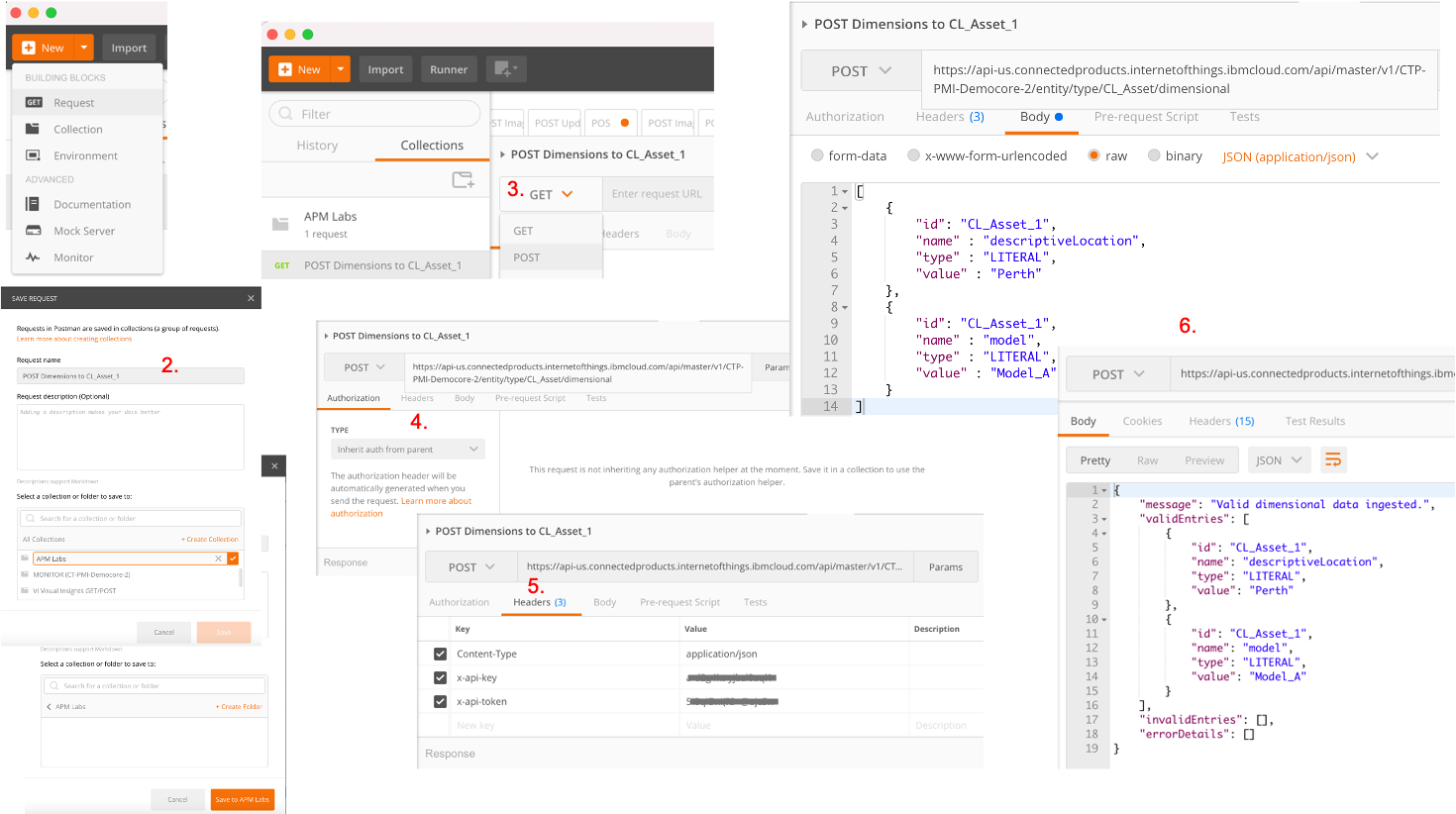This screenshot has height=814, width=1456.
Task: Click the Runner button in the toolbar
Action: (449, 69)
